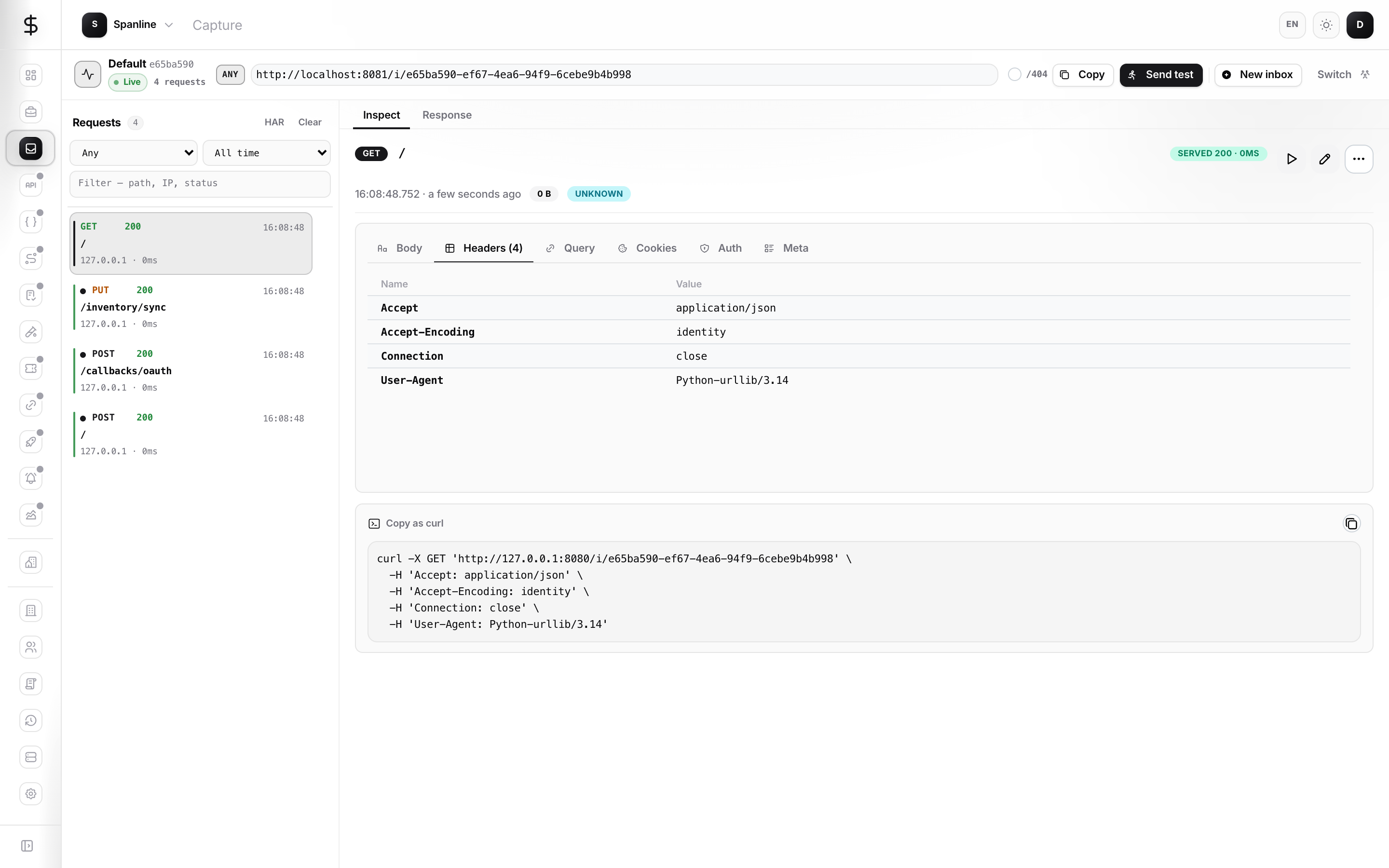Open the settings gear sidebar icon
Viewport: 1389px width, 868px height.
tap(30, 794)
